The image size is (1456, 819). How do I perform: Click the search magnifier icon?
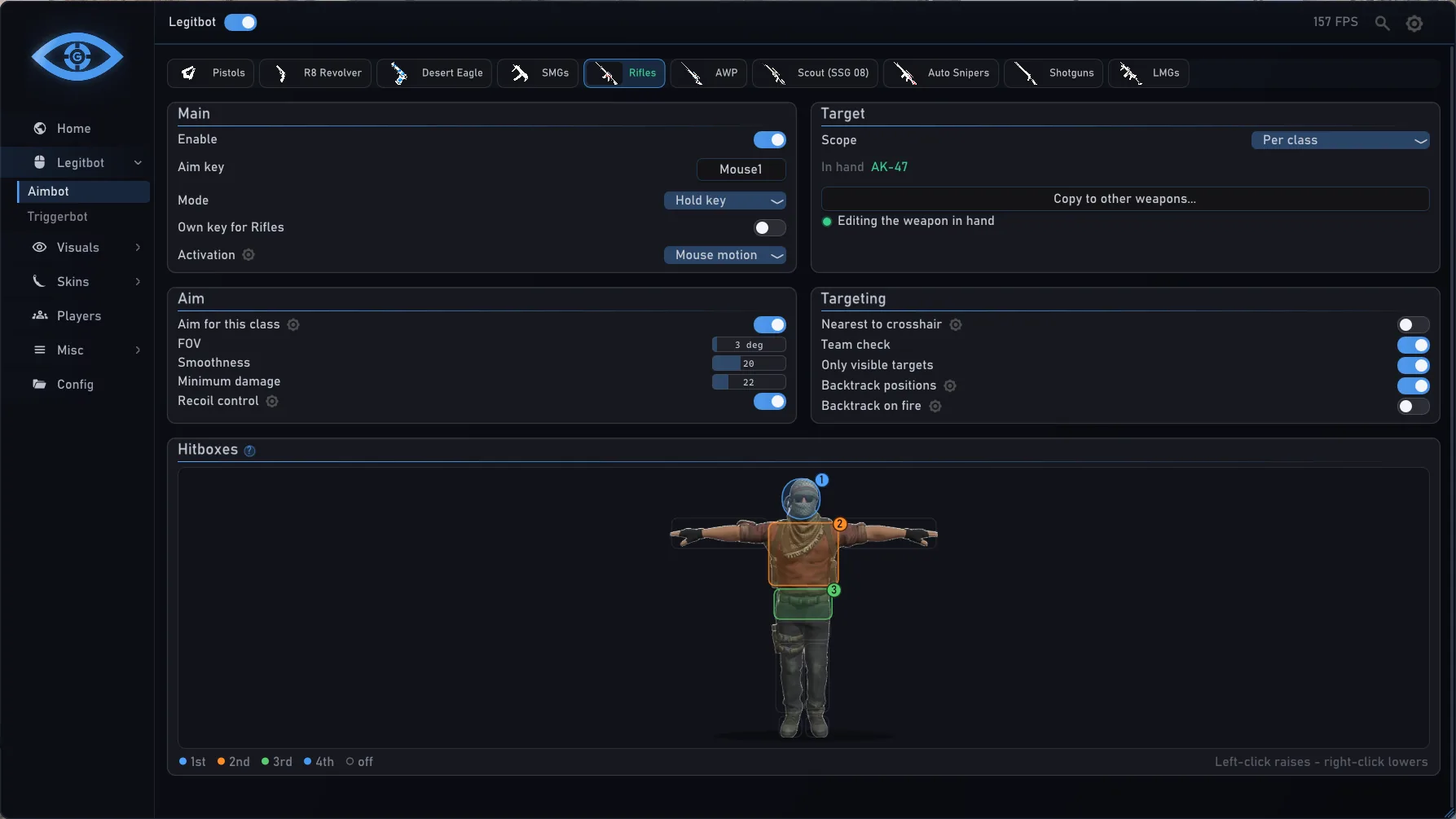click(1382, 23)
